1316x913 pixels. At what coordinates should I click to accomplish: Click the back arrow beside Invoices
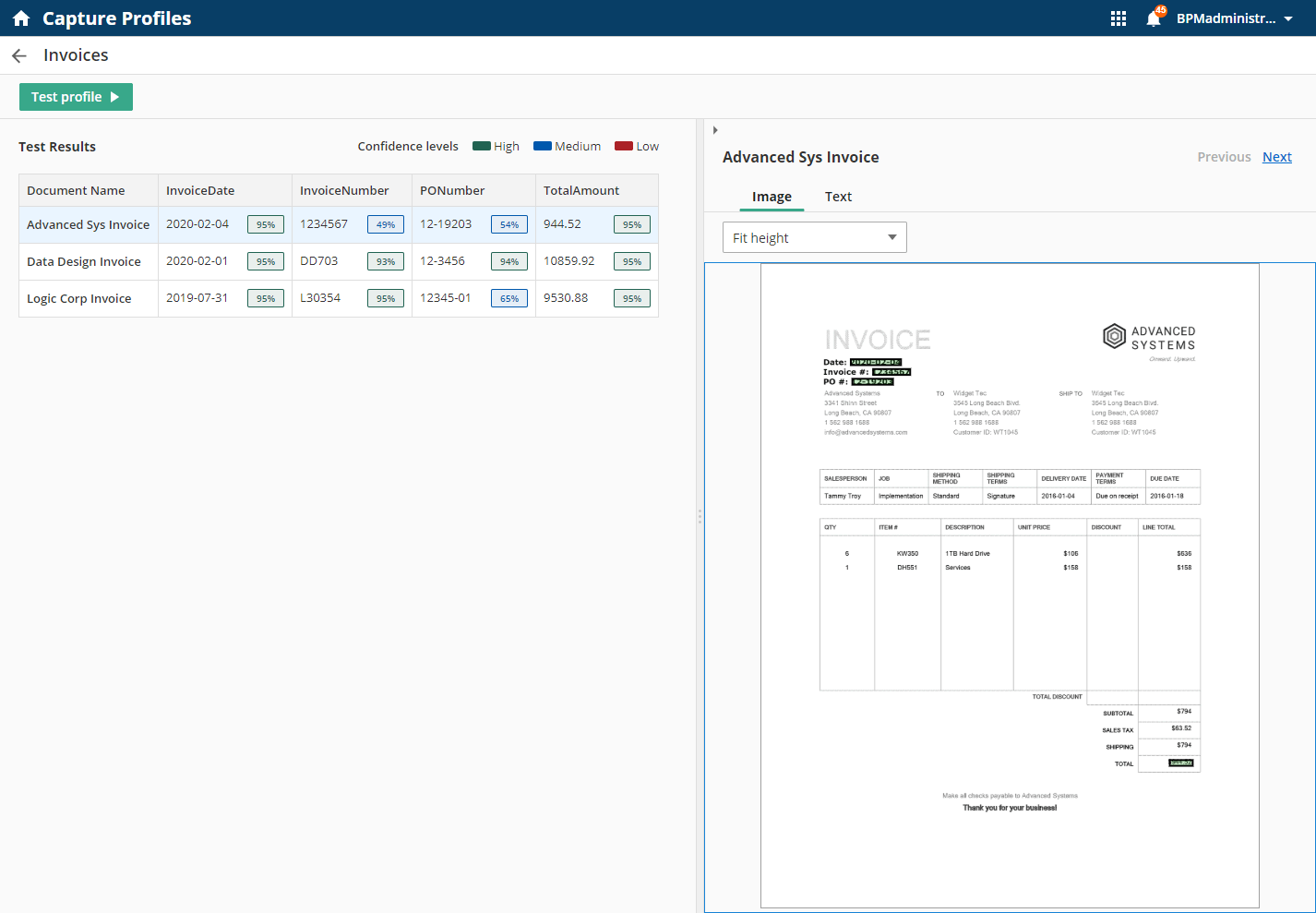coord(18,55)
